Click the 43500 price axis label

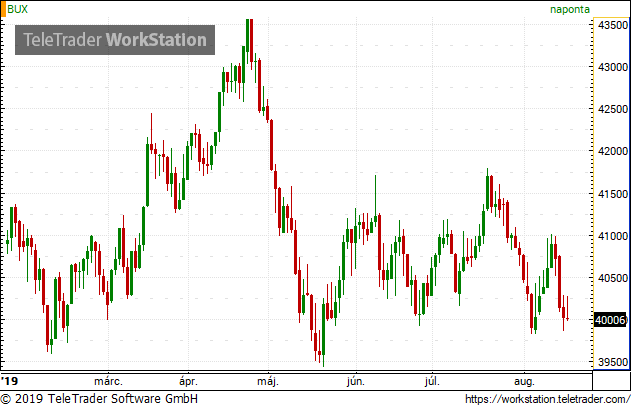[612, 25]
